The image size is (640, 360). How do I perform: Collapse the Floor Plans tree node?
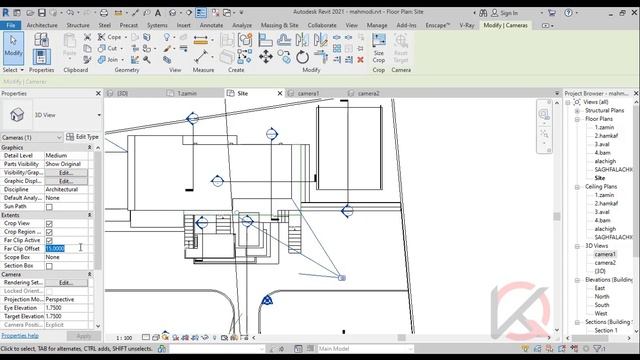click(x=577, y=119)
